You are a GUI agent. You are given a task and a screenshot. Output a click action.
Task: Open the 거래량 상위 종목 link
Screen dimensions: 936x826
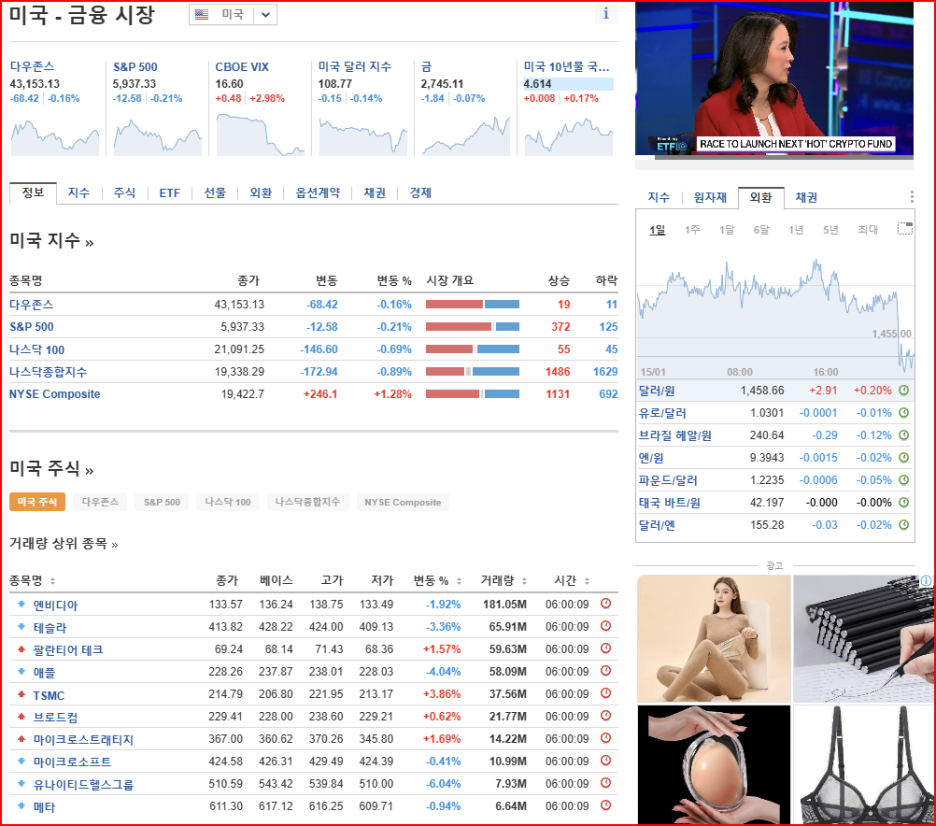[63, 544]
